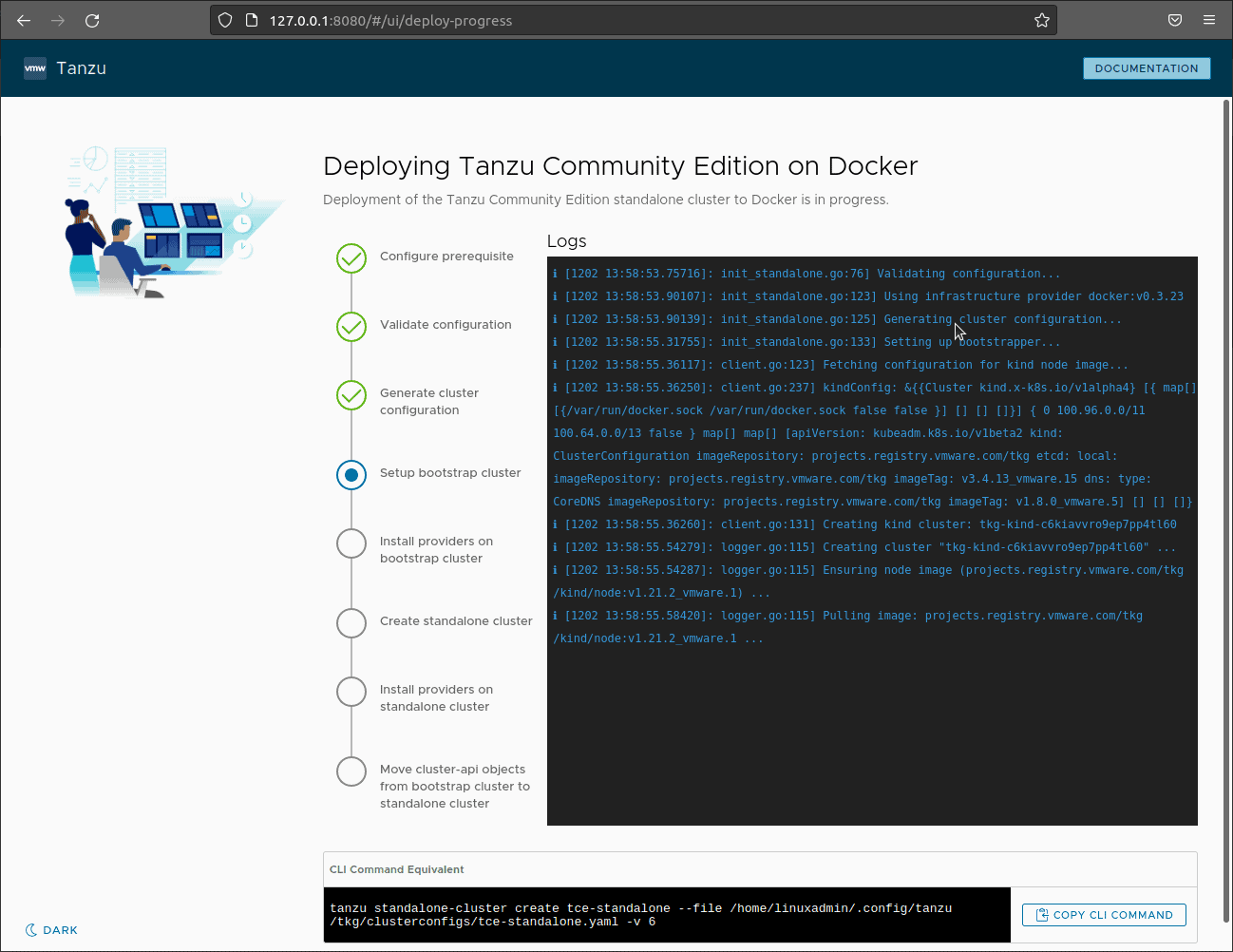1233x952 pixels.
Task: Click log line 'Ensuring node image'
Action: [868, 581]
